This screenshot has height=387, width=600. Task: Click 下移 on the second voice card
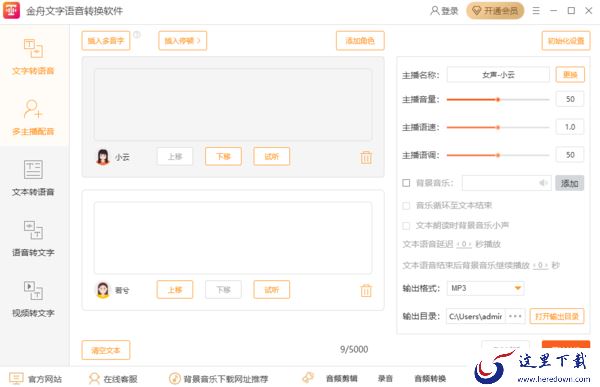pyautogui.click(x=223, y=289)
